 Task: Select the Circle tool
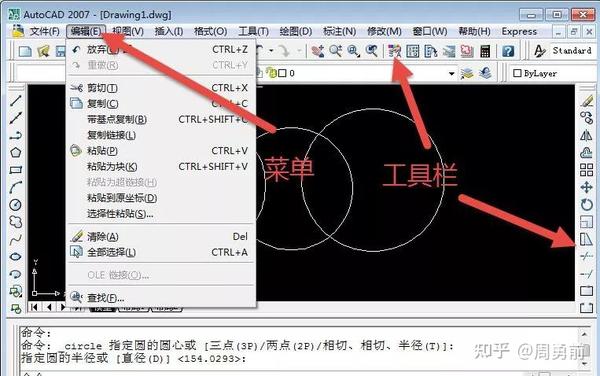[x=15, y=205]
